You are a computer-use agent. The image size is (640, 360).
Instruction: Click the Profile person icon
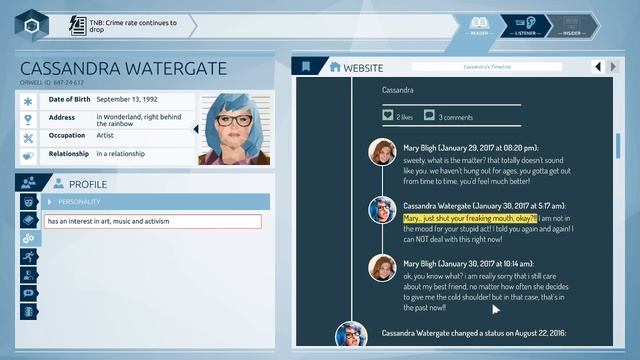(x=59, y=184)
